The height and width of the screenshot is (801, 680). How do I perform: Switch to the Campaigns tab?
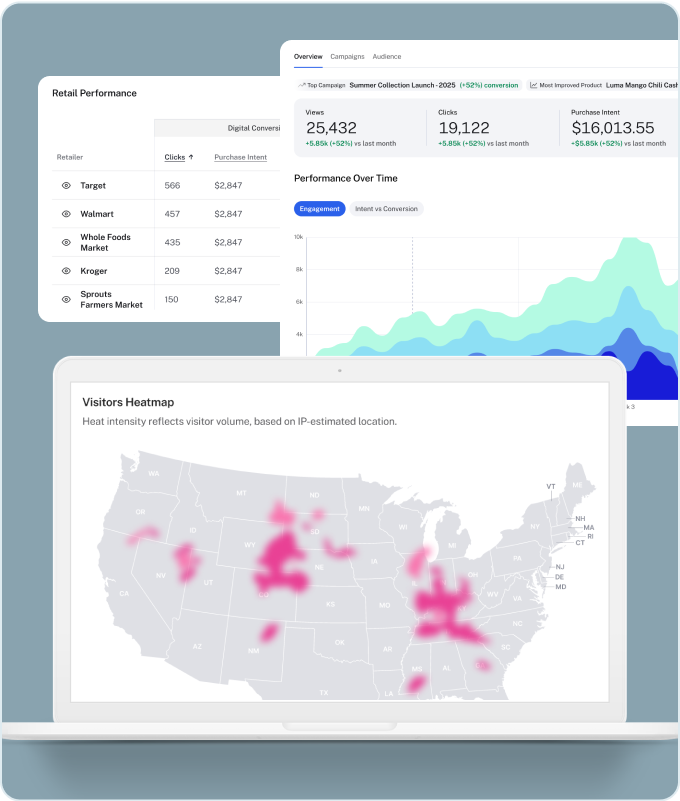347,57
